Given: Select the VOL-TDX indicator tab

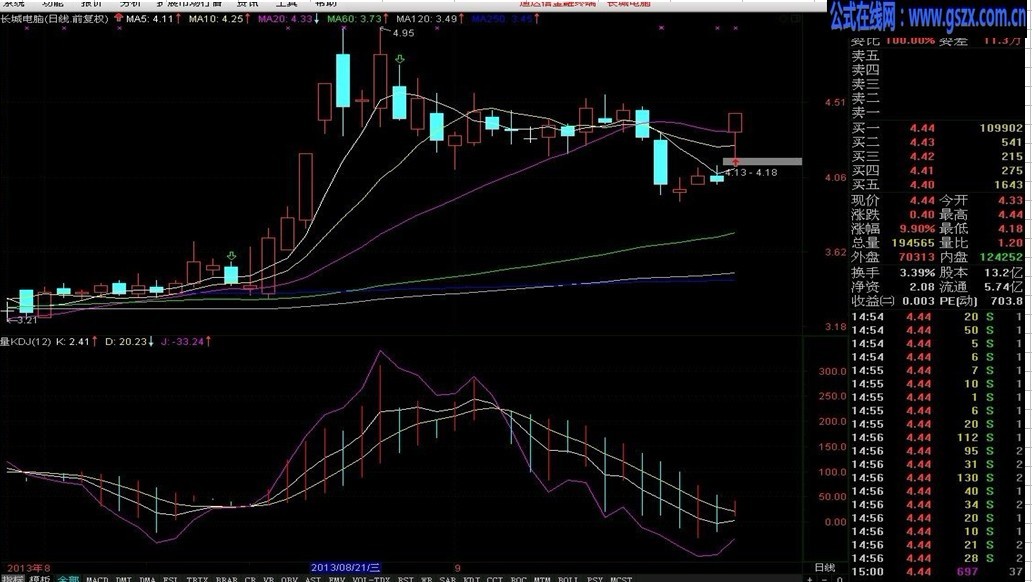Looking at the screenshot, I should point(372,579).
